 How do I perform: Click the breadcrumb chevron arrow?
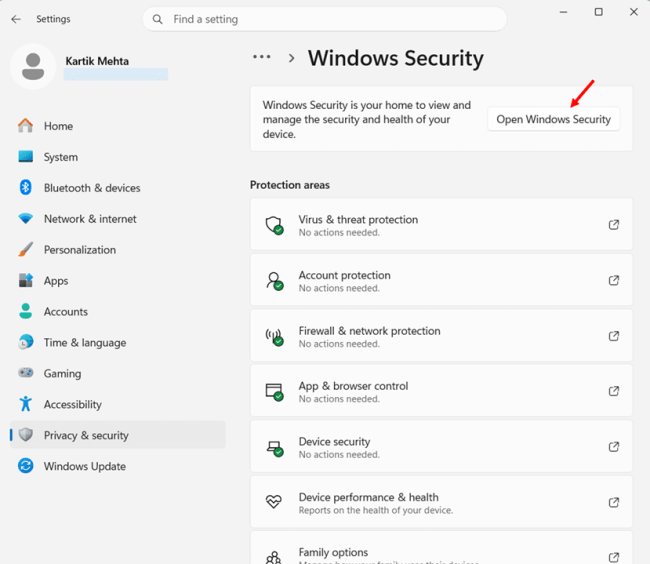pos(291,58)
